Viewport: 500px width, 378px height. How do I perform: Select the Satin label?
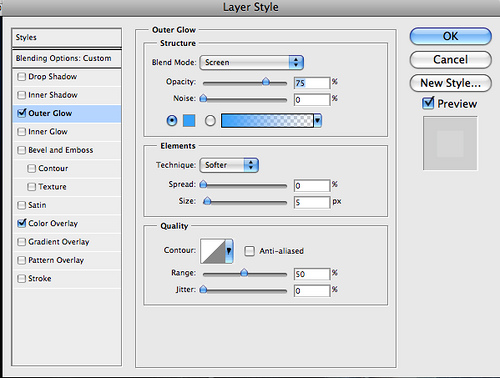pos(37,205)
